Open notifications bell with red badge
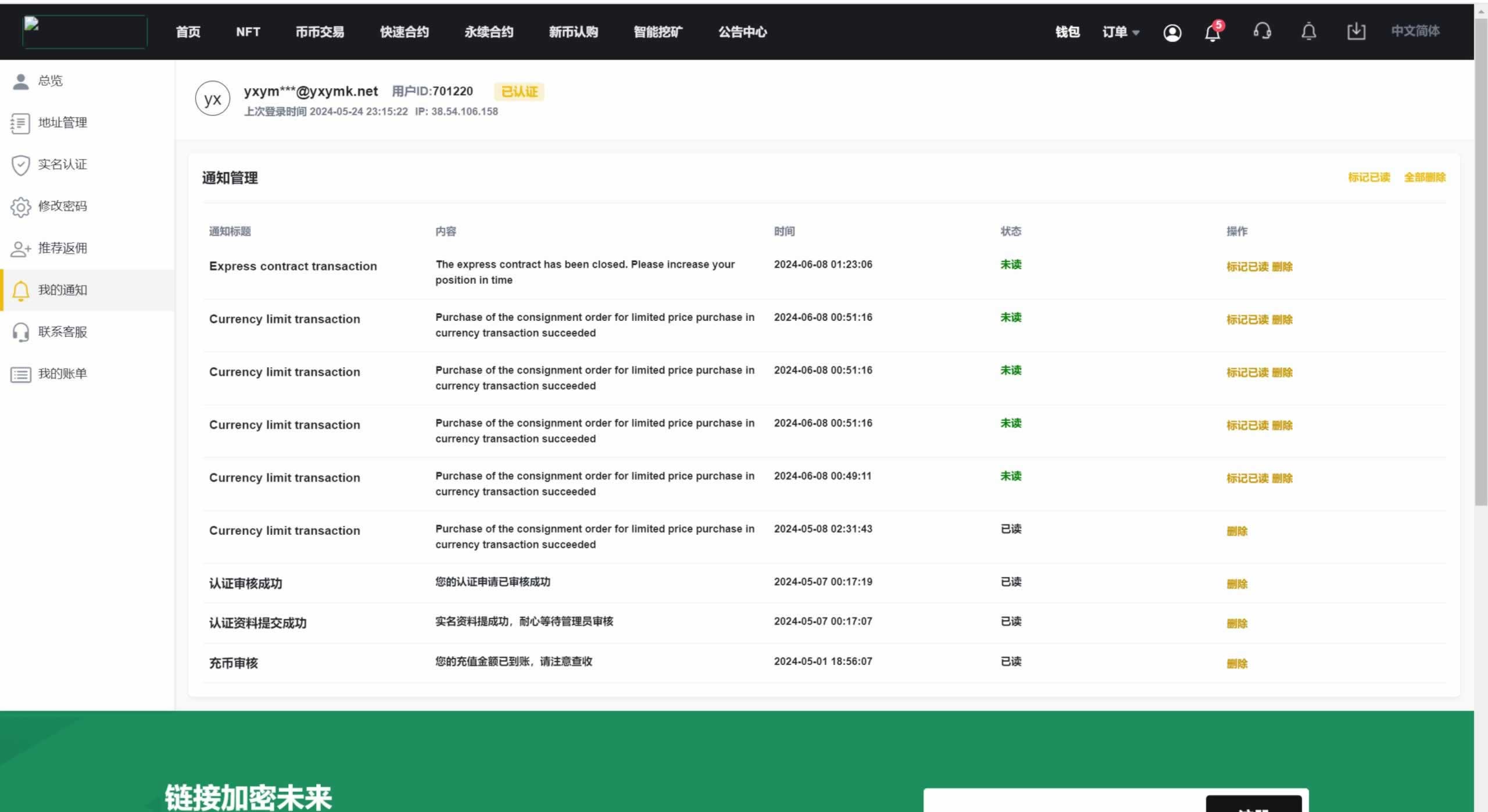 click(x=1212, y=32)
